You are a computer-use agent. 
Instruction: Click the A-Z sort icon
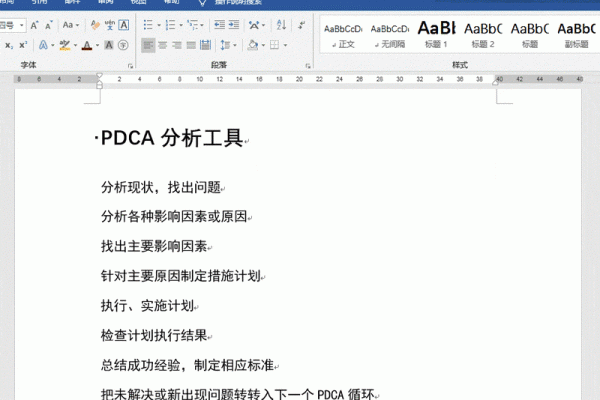(x=281, y=25)
